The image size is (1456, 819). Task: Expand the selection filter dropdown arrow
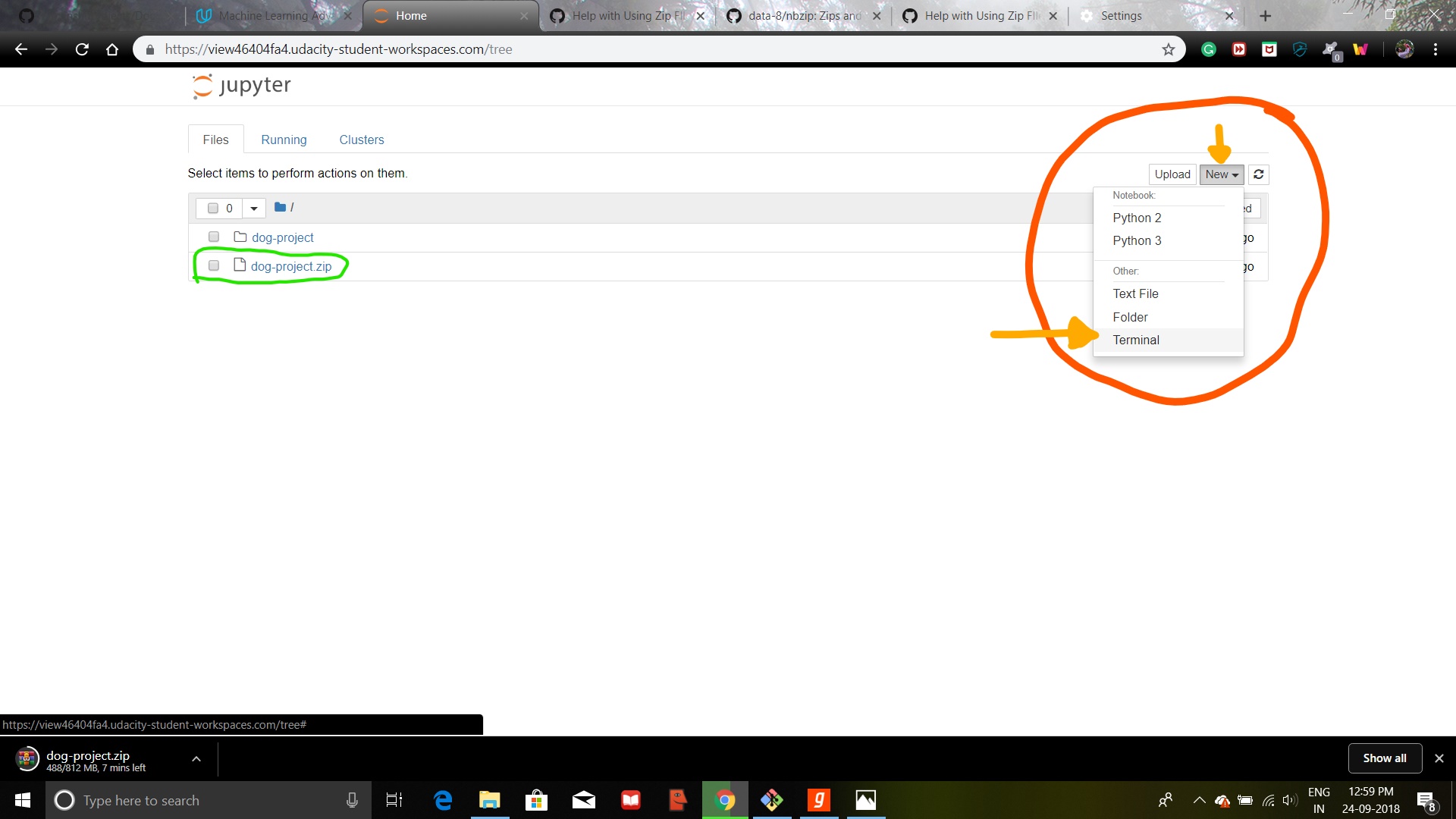[x=254, y=209]
